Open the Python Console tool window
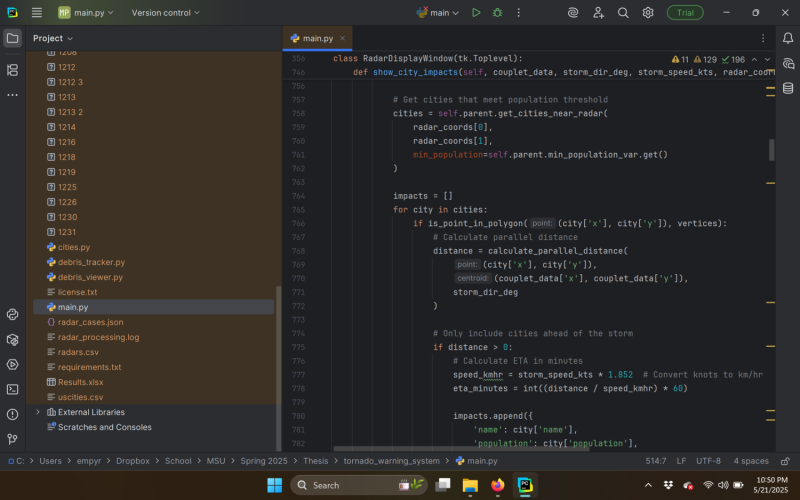This screenshot has height=500, width=800. 12,315
